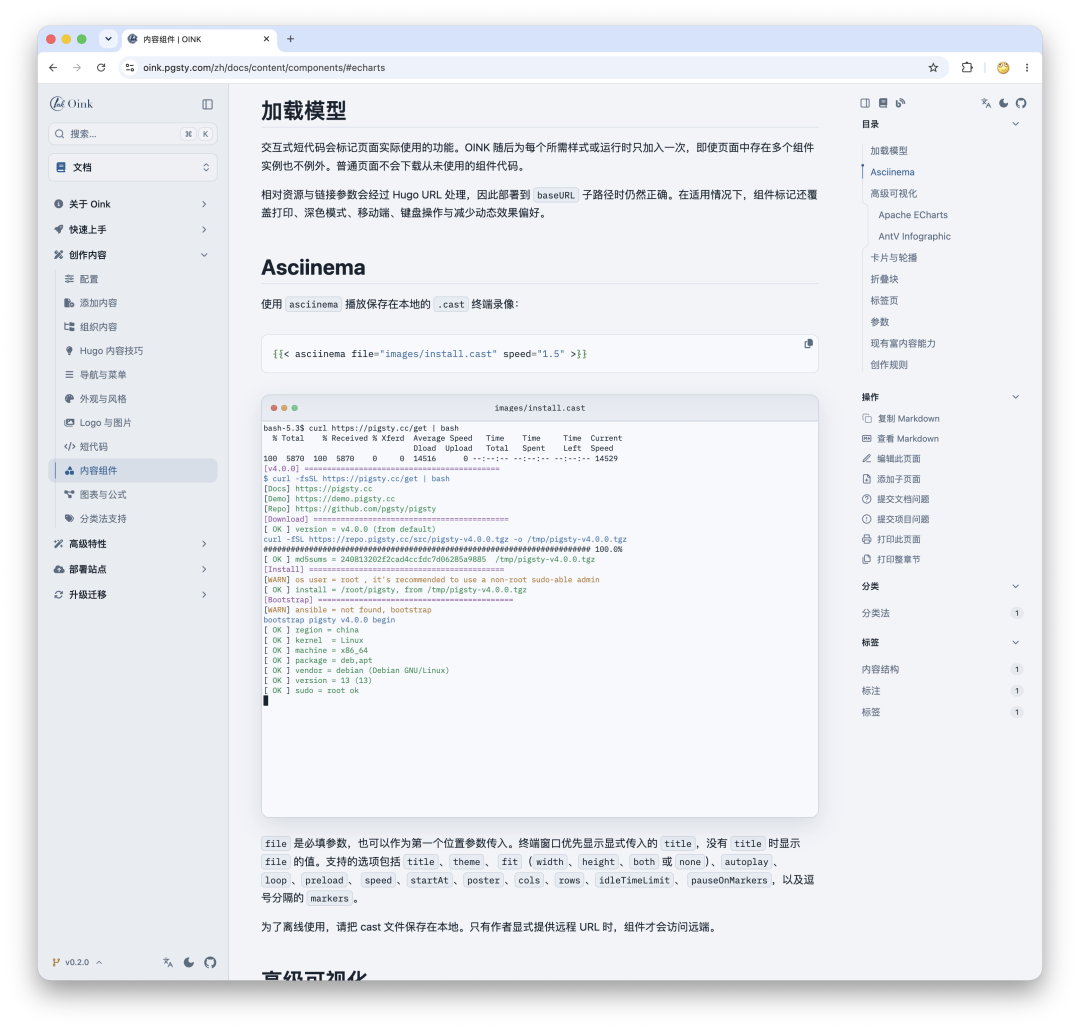Jump to Apache ECharts in contents
Screen dimensions: 1080x1030
[x=913, y=215]
